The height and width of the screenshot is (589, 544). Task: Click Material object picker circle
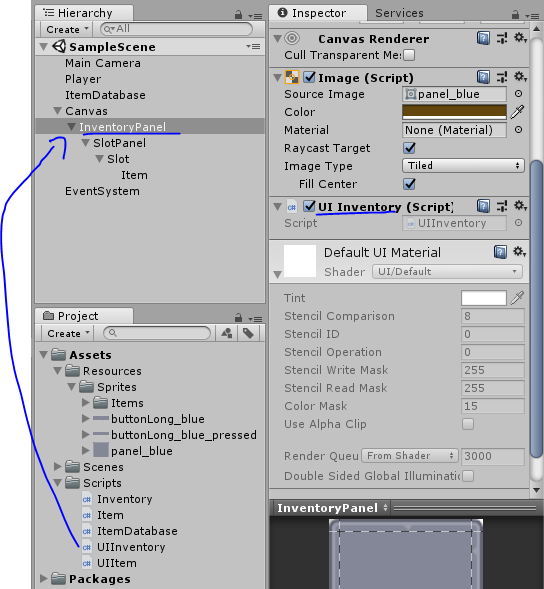pos(518,130)
